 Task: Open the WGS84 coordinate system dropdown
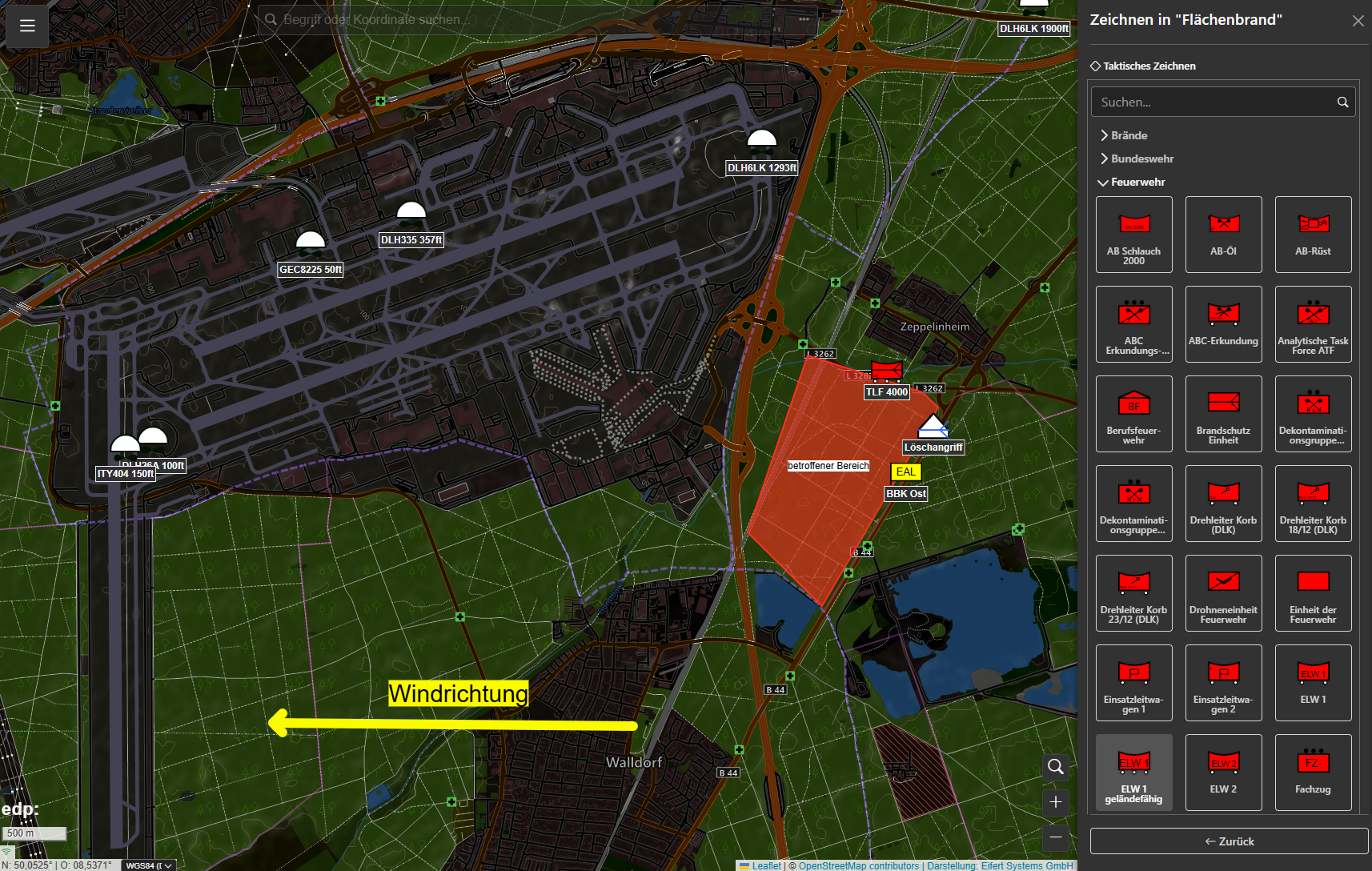click(x=149, y=865)
